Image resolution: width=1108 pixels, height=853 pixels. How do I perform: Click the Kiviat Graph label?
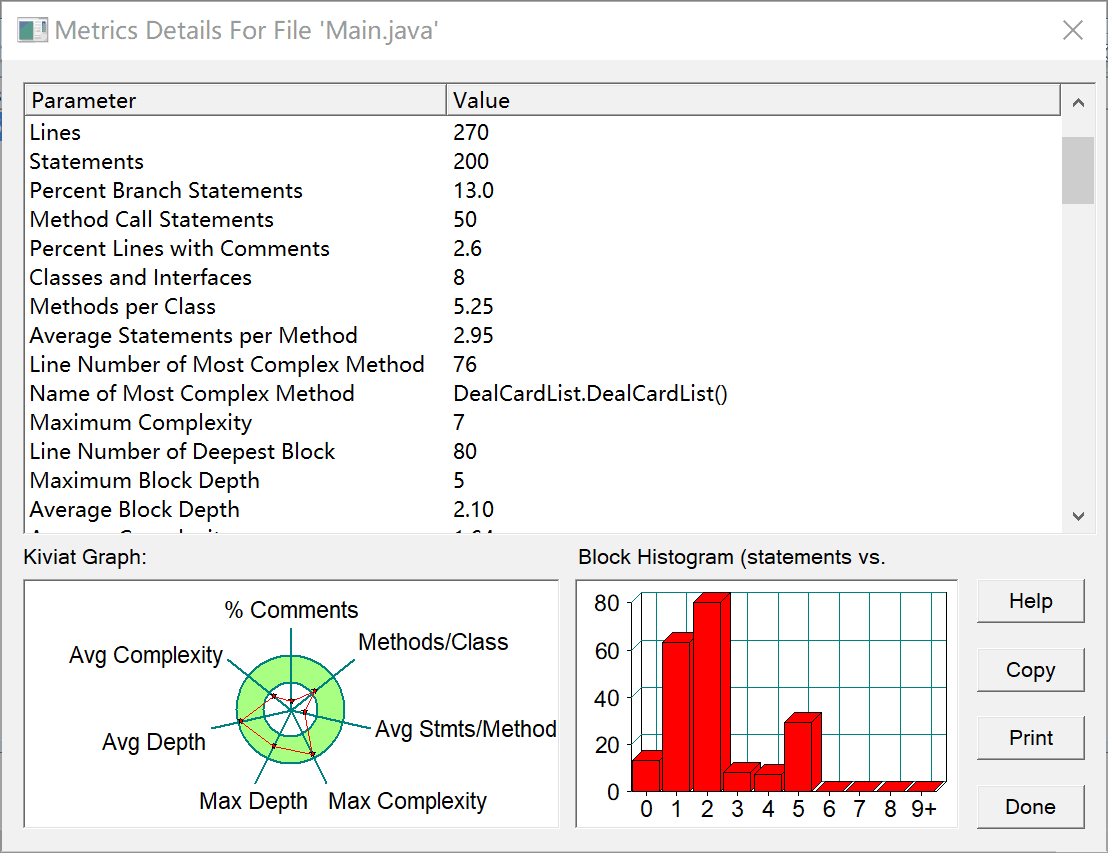point(85,557)
